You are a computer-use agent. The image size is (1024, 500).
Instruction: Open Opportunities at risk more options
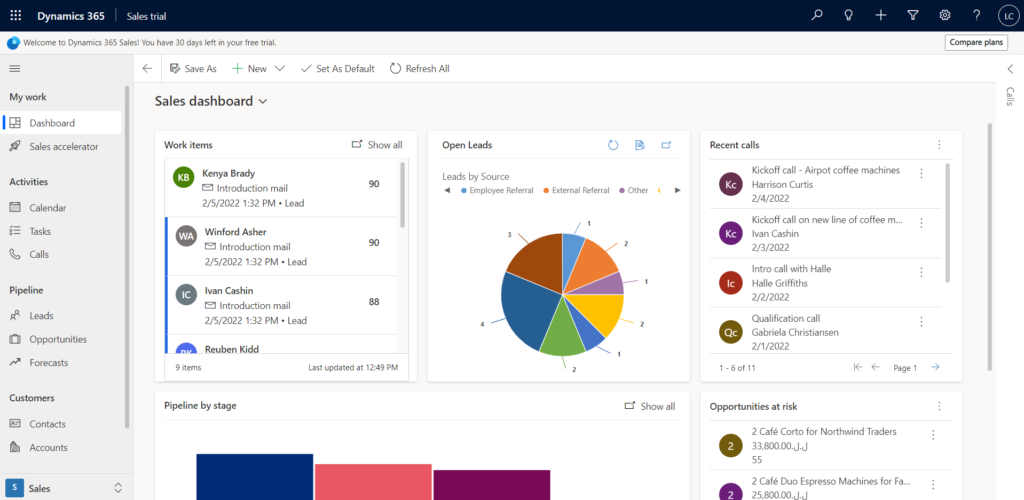coord(939,406)
